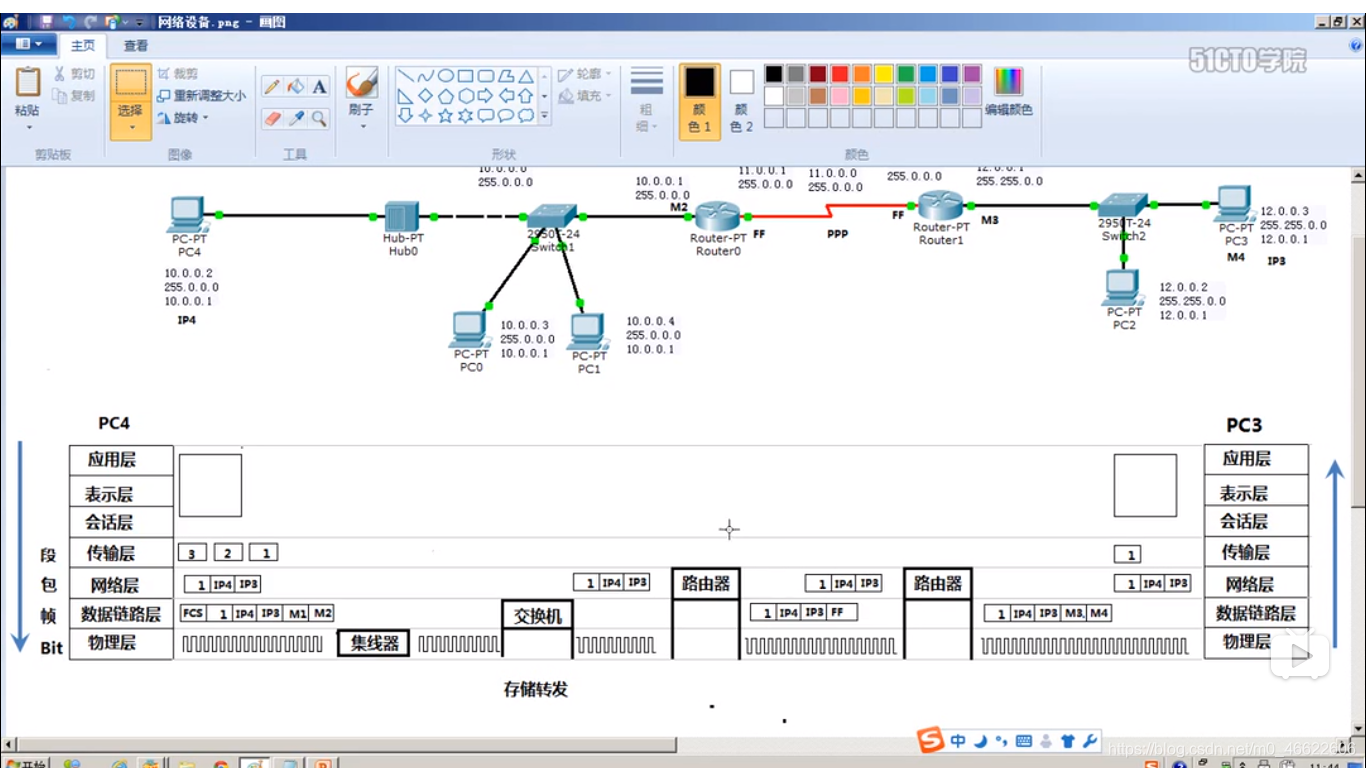The image size is (1366, 768).
Task: Pick the yellow color swatch
Action: click(x=884, y=74)
